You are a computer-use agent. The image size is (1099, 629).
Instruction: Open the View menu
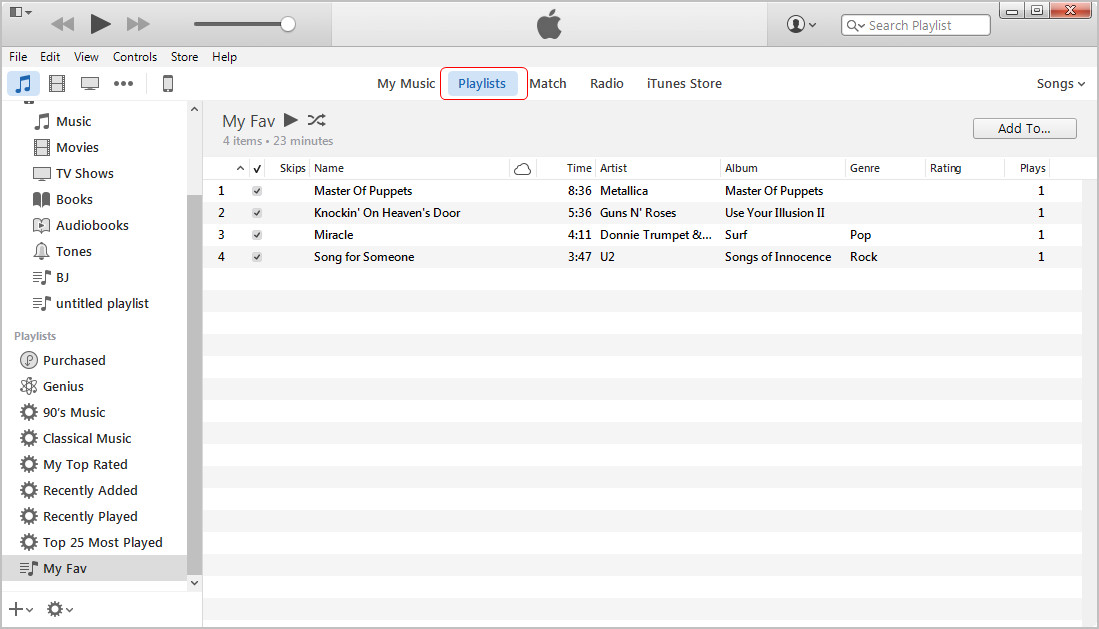coord(86,57)
